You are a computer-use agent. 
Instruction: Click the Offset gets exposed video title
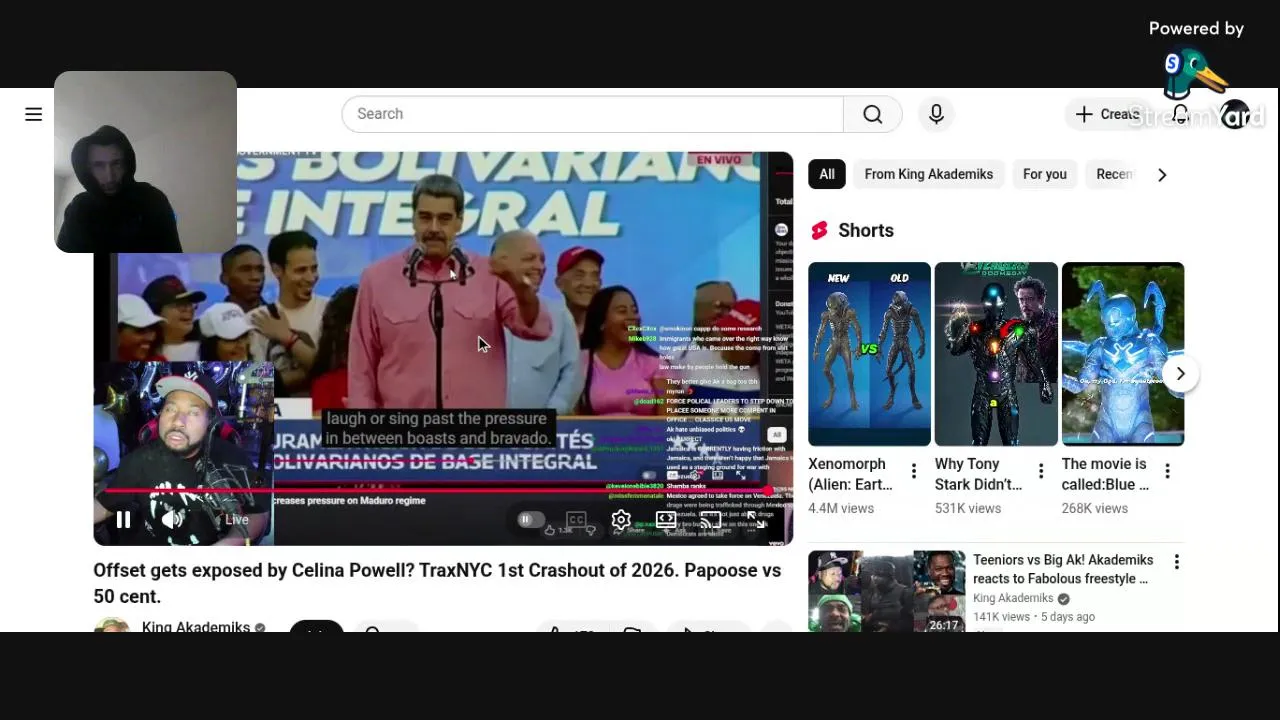[x=437, y=583]
